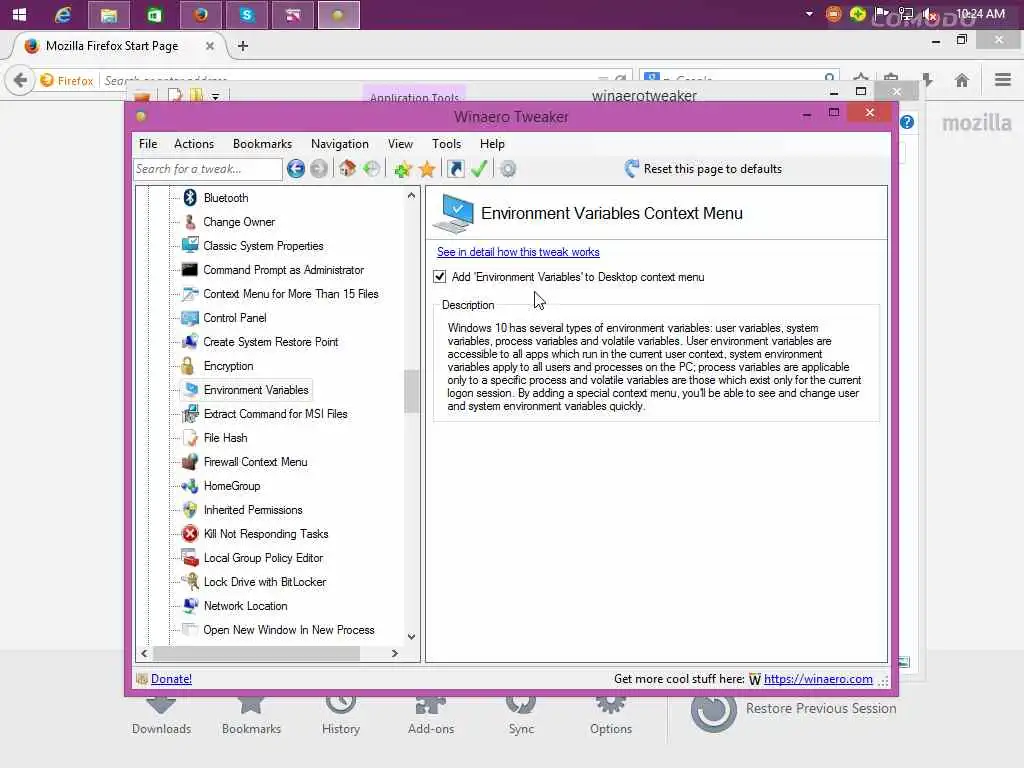
Task: Click the tree panel scroll down arrow
Action: click(411, 636)
